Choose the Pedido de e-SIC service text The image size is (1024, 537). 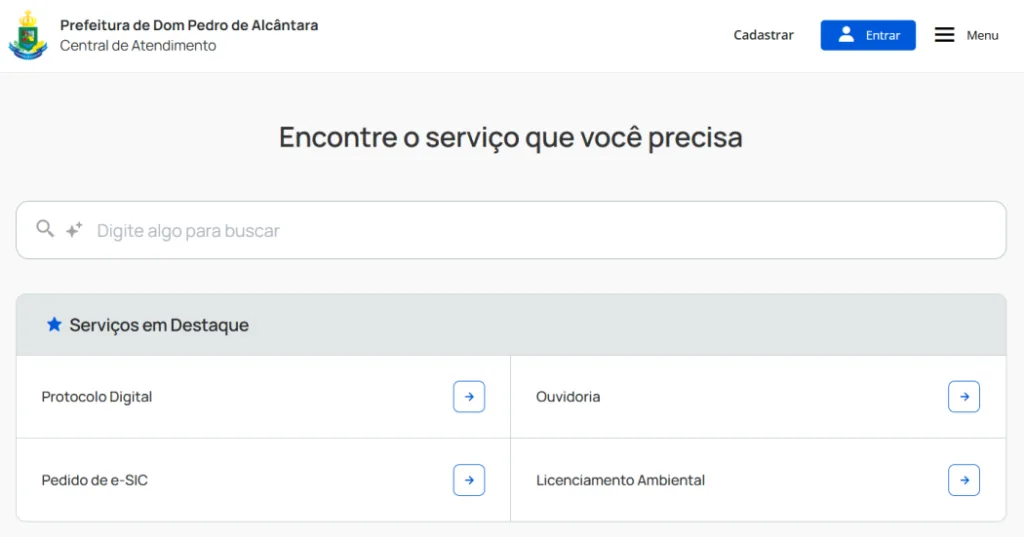click(95, 480)
